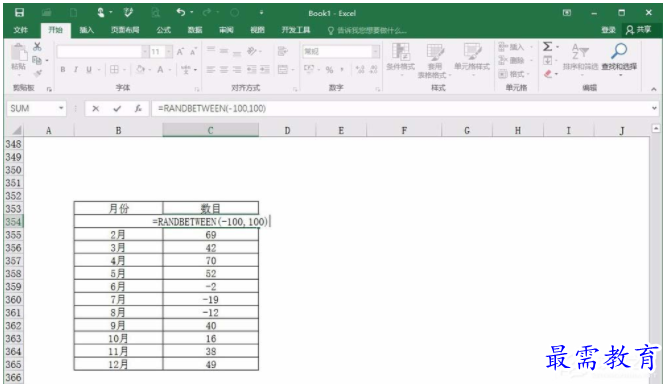This screenshot has width=667, height=389.
Task: Click the Fill down arrow icon
Action: click(x=548, y=60)
